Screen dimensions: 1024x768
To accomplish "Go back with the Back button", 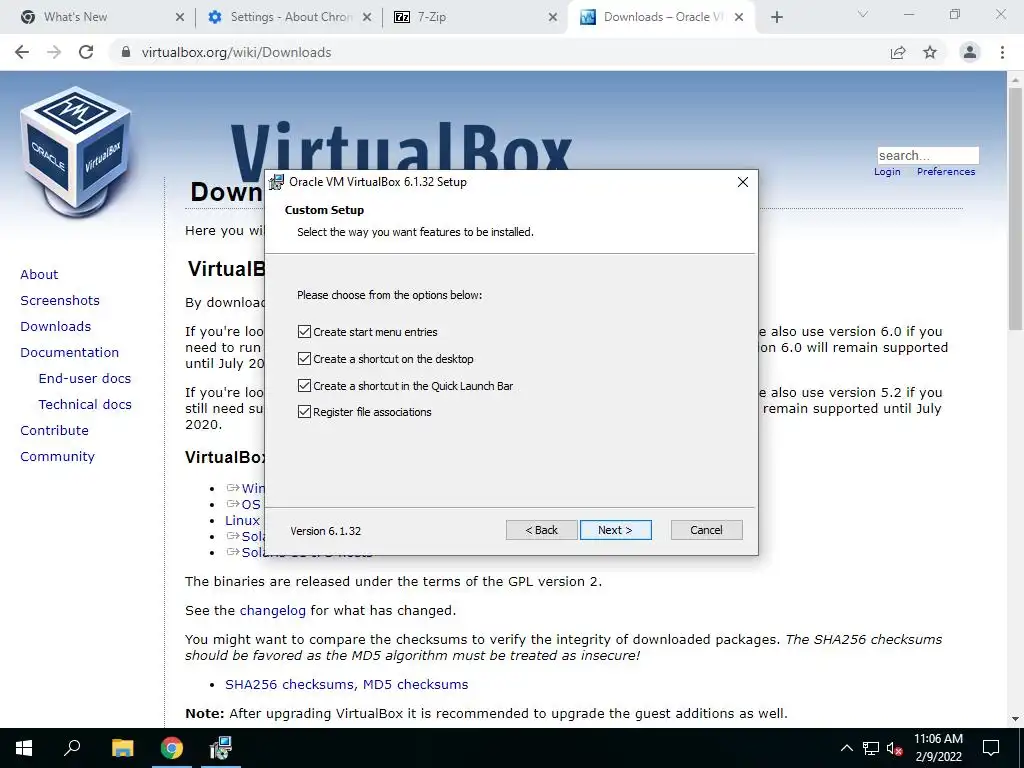I will coord(541,530).
